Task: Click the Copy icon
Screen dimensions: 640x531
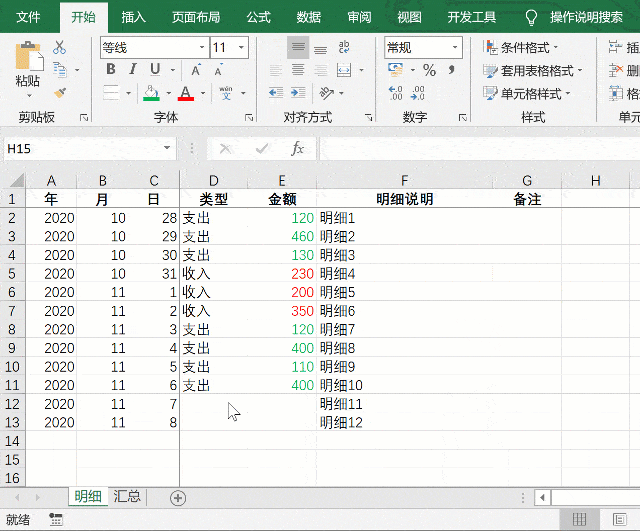Action: pyautogui.click(x=60, y=70)
